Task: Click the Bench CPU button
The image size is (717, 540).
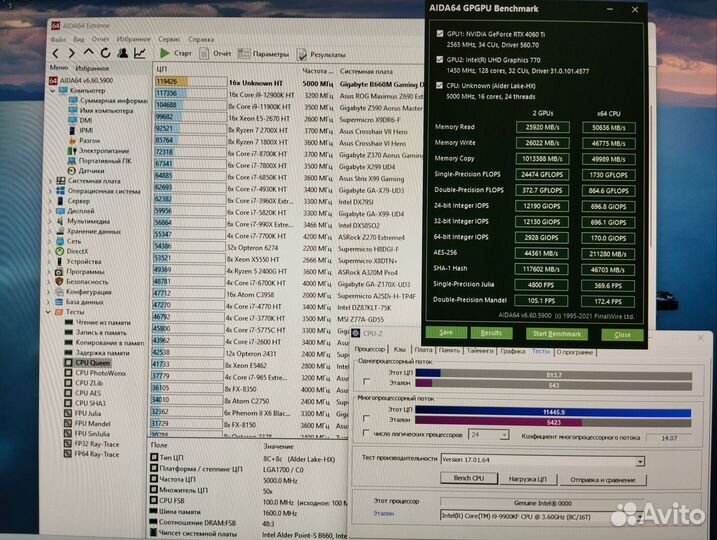Action: (x=469, y=478)
